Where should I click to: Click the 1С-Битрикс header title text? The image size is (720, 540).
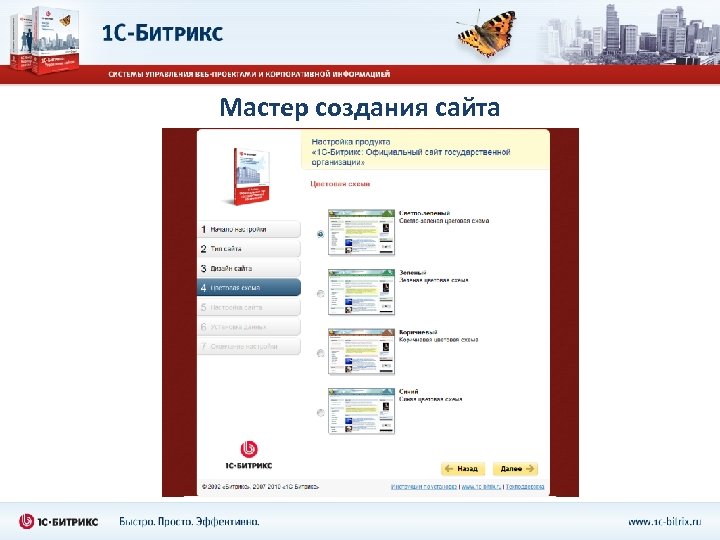point(162,33)
